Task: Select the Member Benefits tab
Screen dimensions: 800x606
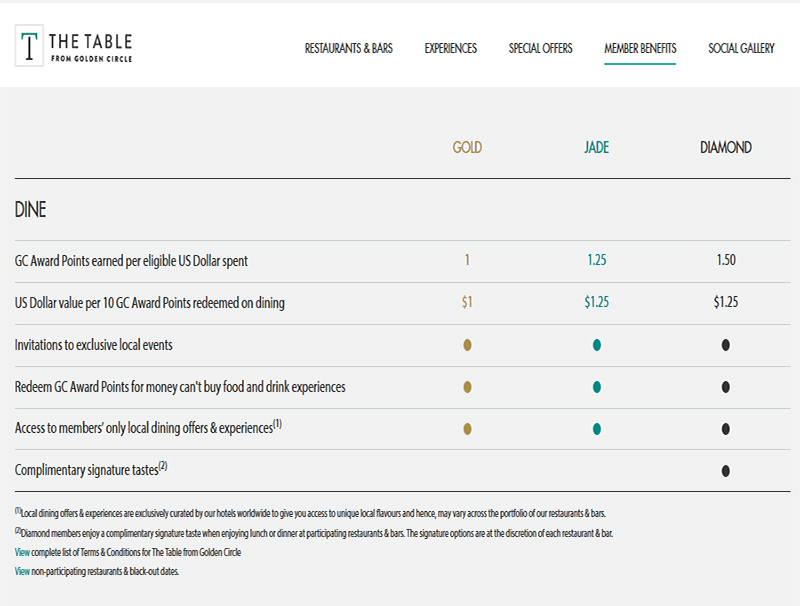Action: click(x=640, y=48)
